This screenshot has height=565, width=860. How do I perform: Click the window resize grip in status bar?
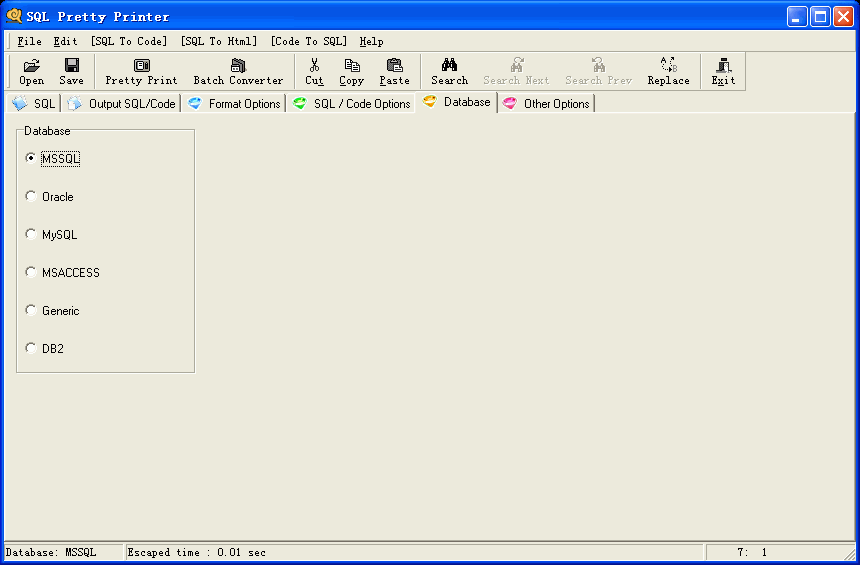850,553
